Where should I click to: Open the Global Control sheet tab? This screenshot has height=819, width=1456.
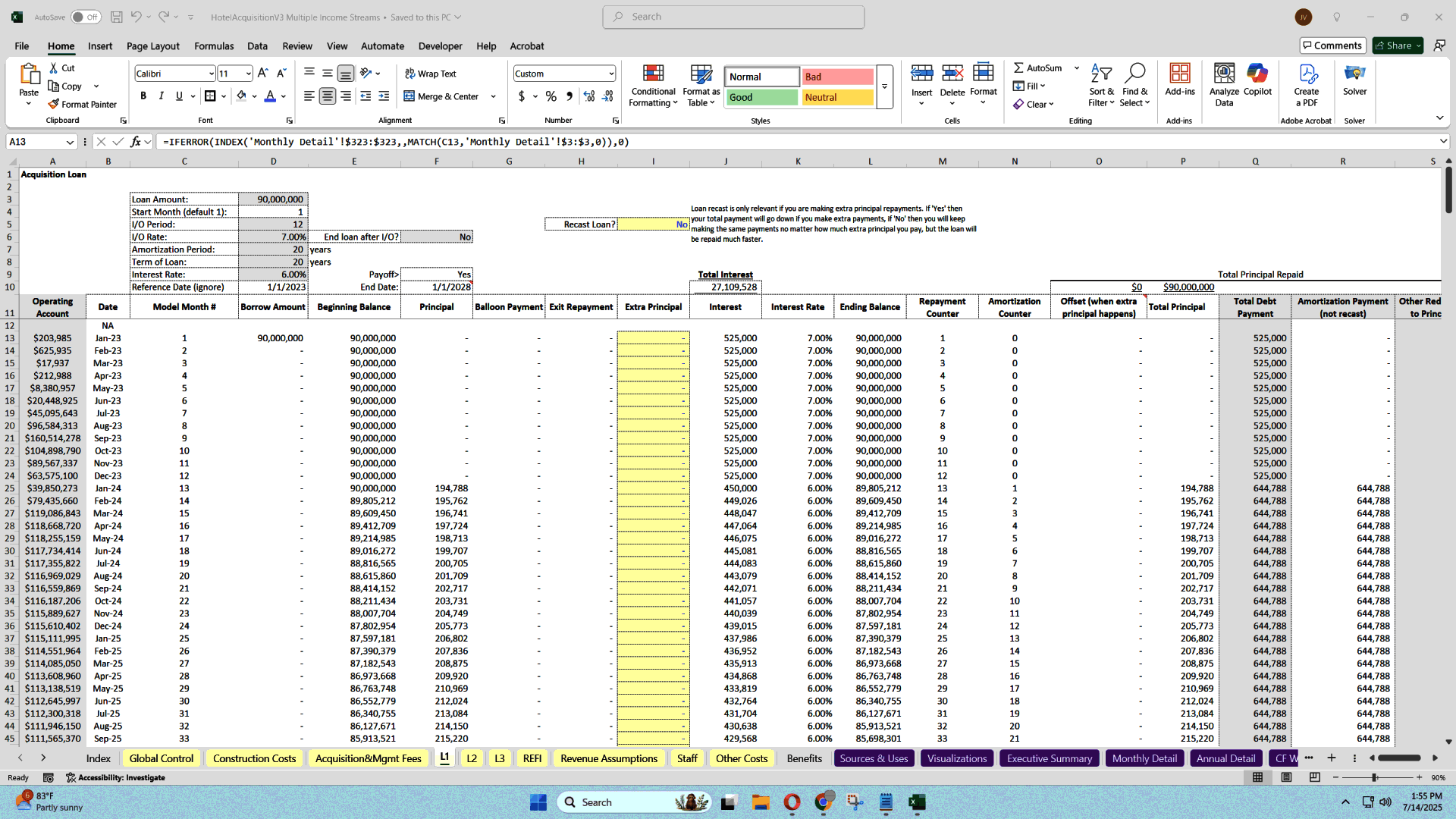[x=162, y=758]
